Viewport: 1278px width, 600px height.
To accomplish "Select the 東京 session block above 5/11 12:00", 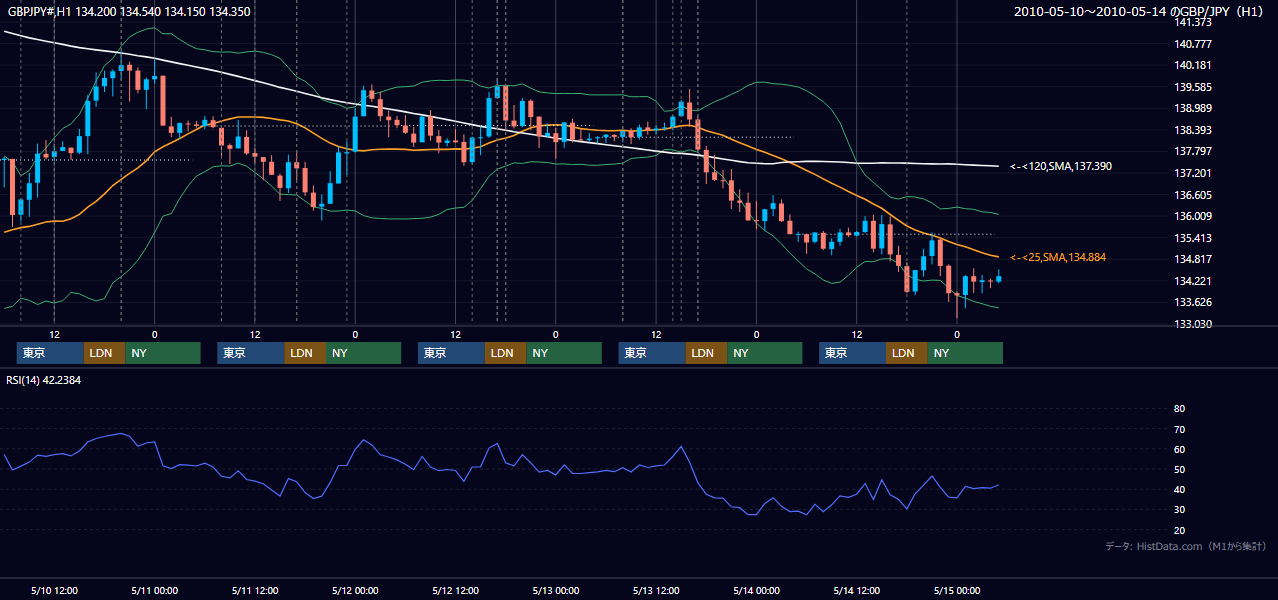I will tap(251, 353).
